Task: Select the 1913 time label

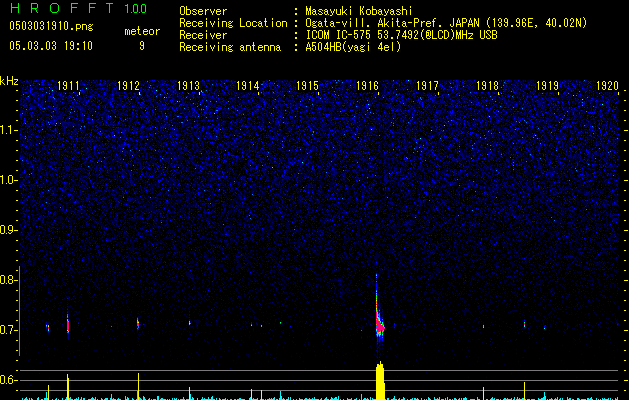Action: click(x=188, y=86)
